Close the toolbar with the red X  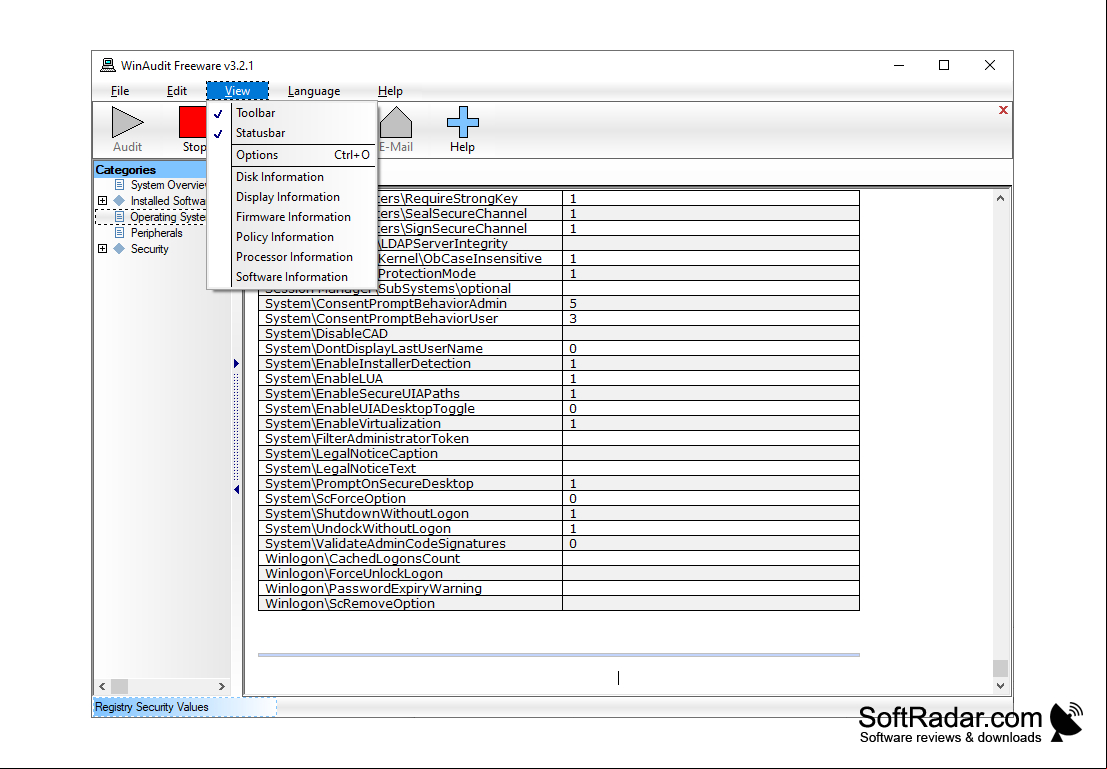click(1003, 110)
